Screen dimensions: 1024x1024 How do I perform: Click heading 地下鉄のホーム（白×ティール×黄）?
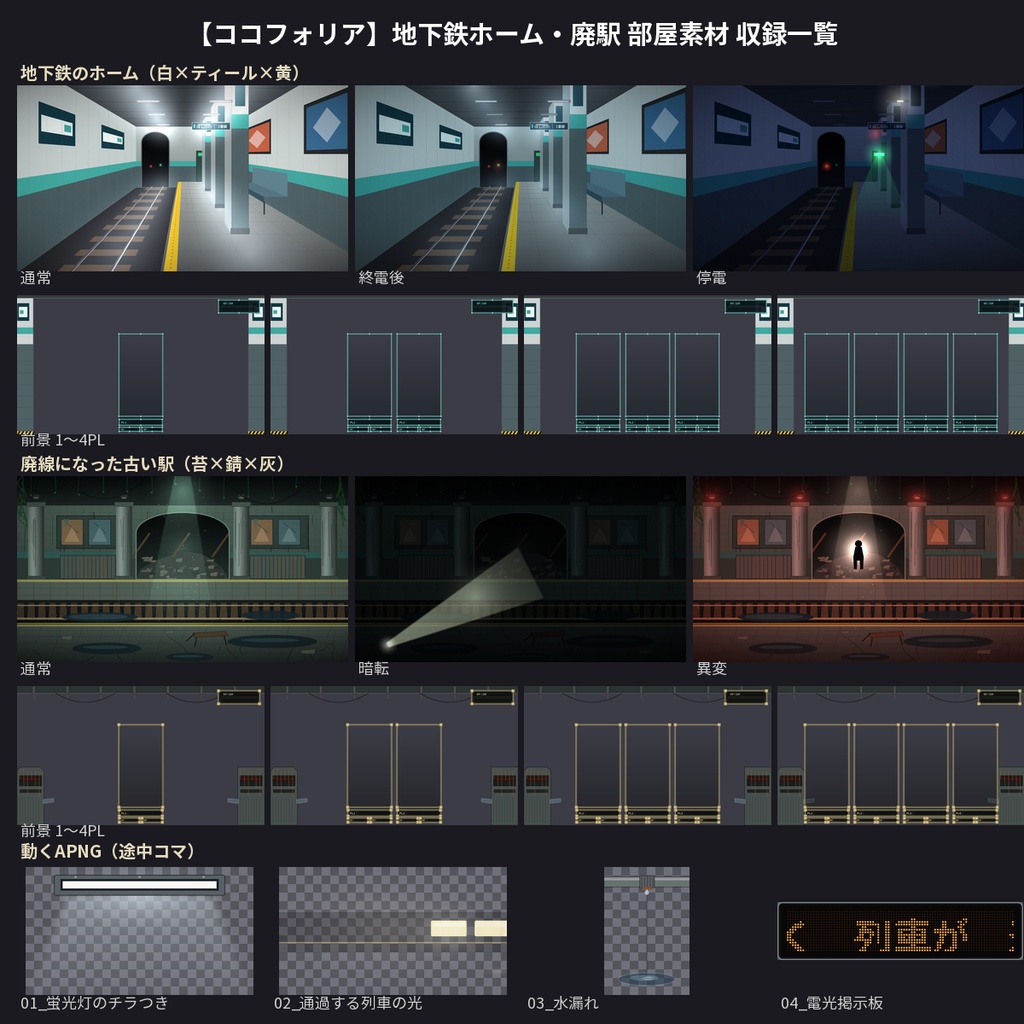[163, 72]
